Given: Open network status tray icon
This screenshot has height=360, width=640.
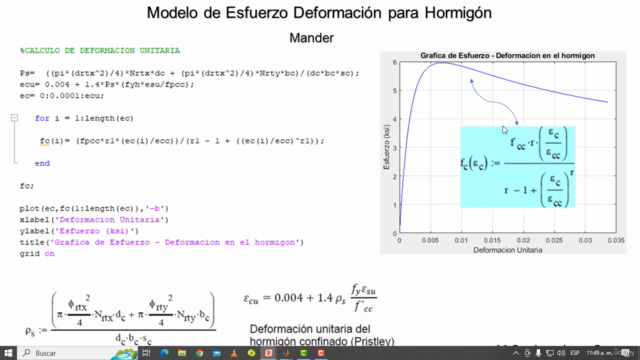Looking at the screenshot, I should (550, 353).
